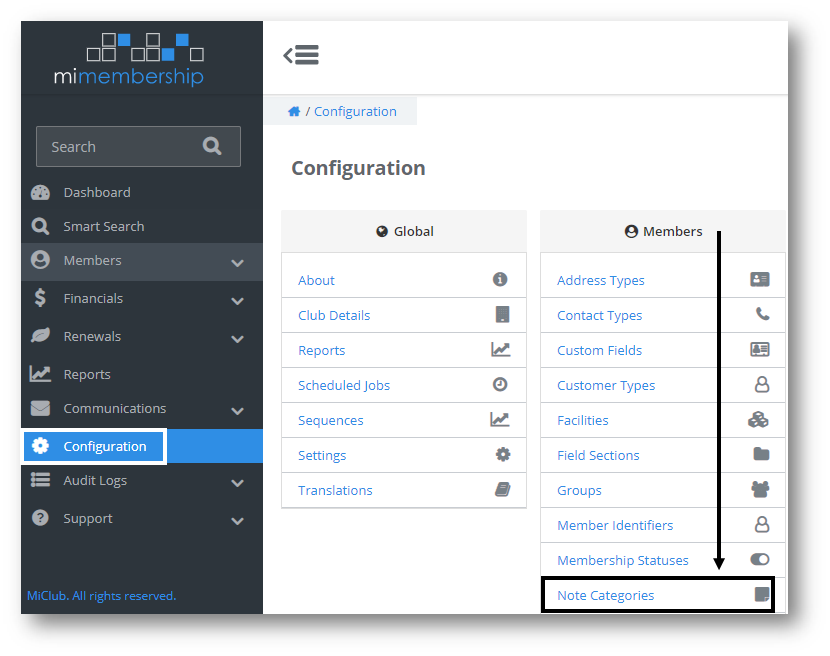The width and height of the screenshot is (830, 656).
Task: Expand the Communications menu
Action: click(108, 408)
